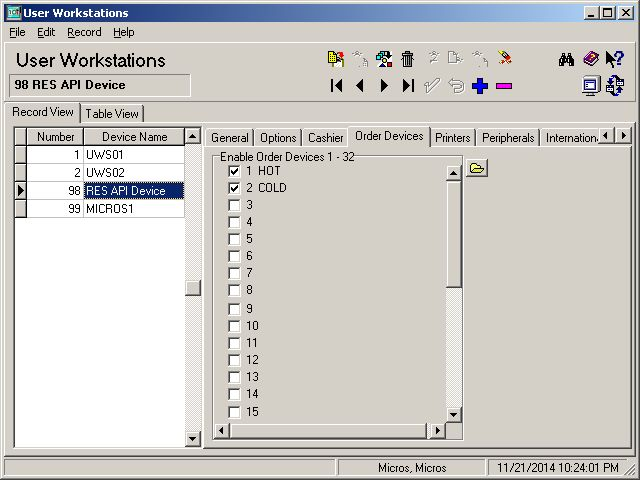The image size is (640, 480).
Task: Select UWS02 in device list
Action: (x=134, y=173)
